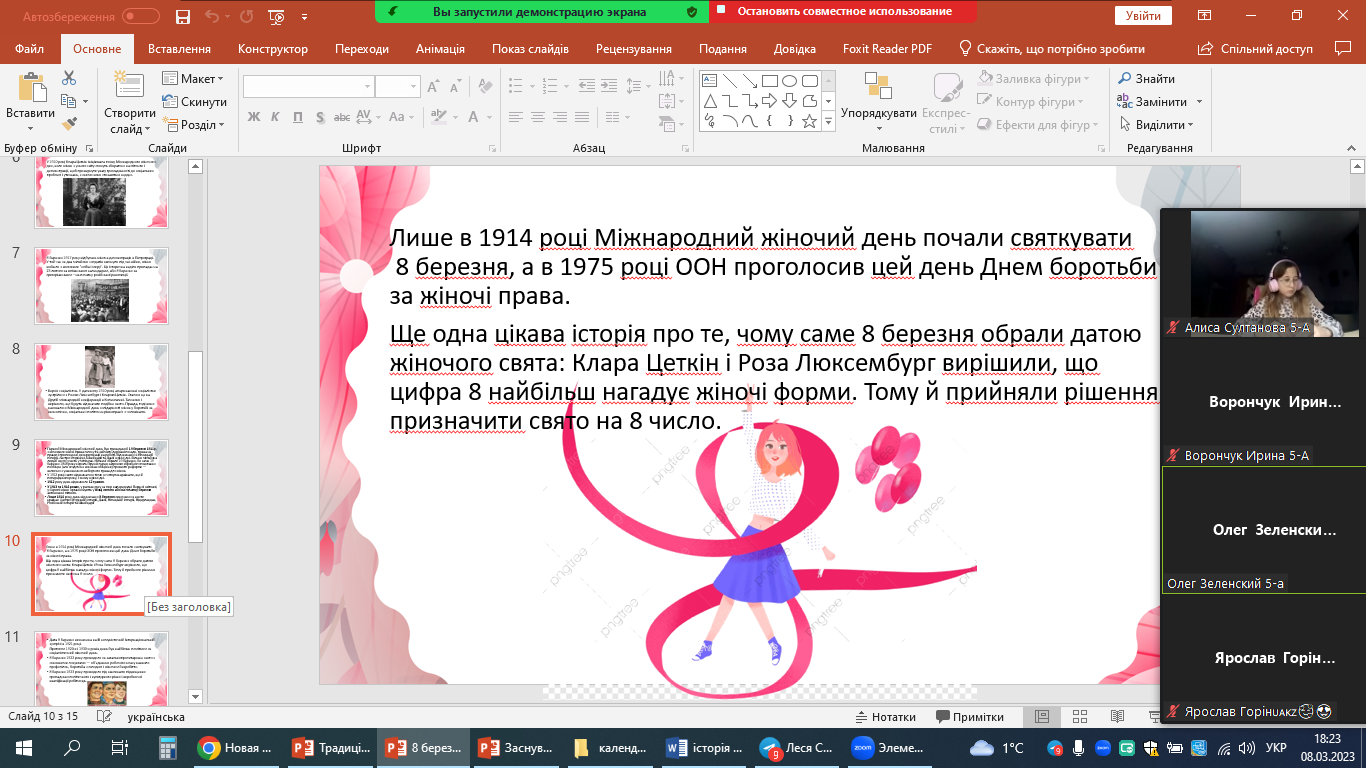Viewport: 1366px width, 768px height.
Task: Click the bulleted list icon
Action: pos(516,86)
